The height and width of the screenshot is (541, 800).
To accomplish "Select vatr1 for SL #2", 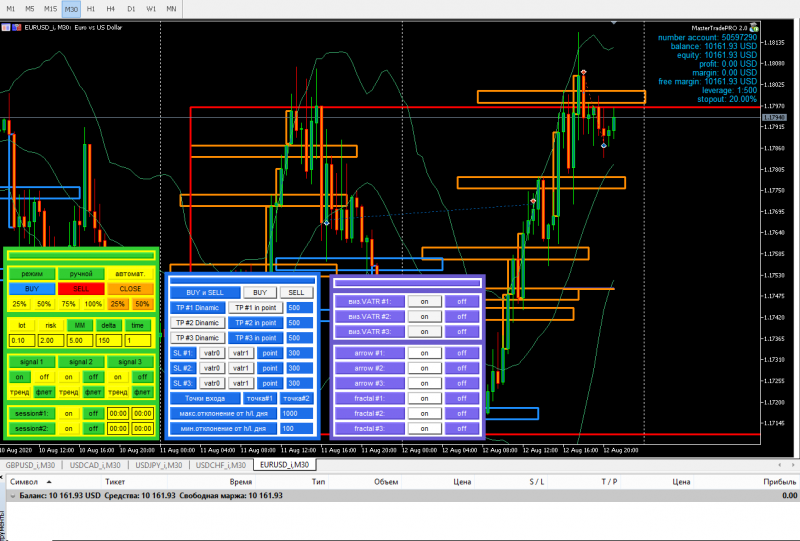I will (241, 368).
